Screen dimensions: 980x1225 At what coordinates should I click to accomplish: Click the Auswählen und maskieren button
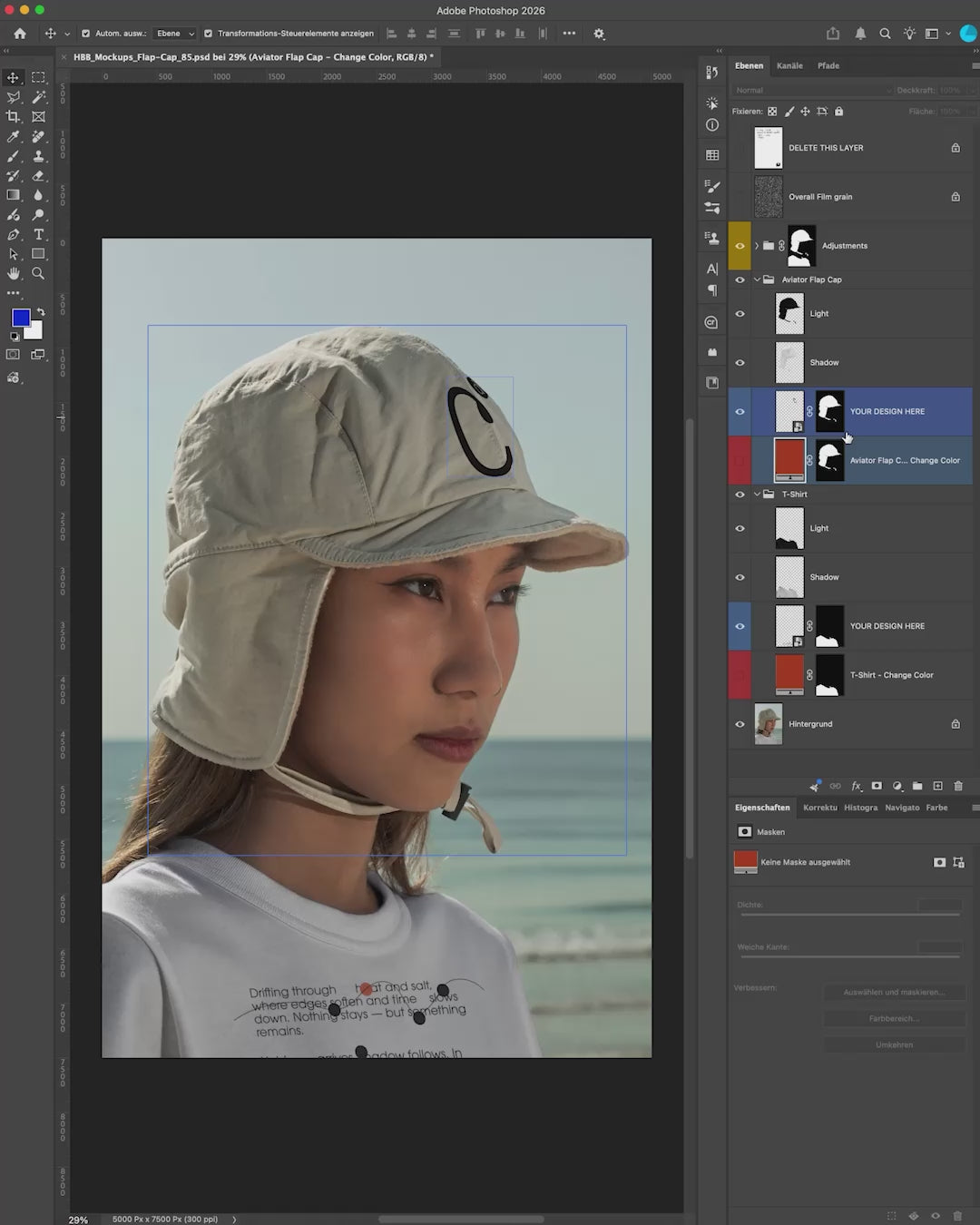[894, 992]
